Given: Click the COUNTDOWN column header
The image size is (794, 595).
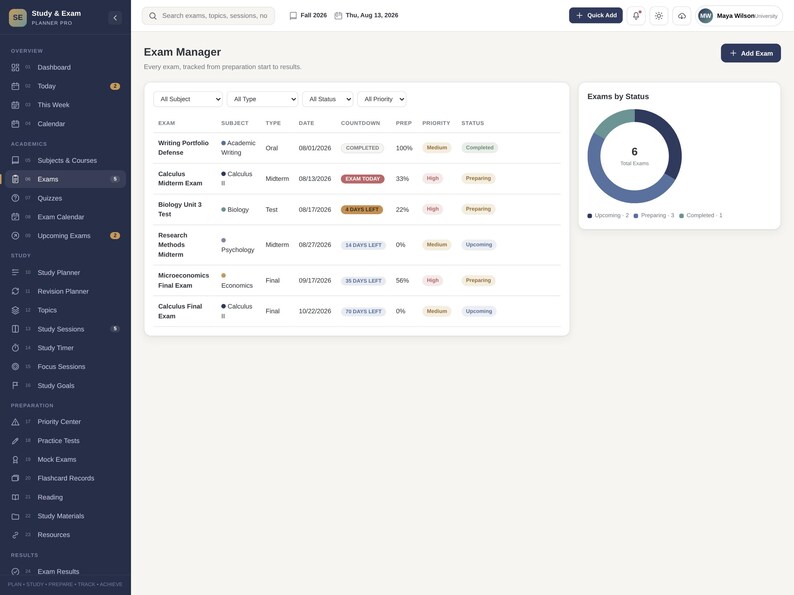Looking at the screenshot, I should click(361, 123).
